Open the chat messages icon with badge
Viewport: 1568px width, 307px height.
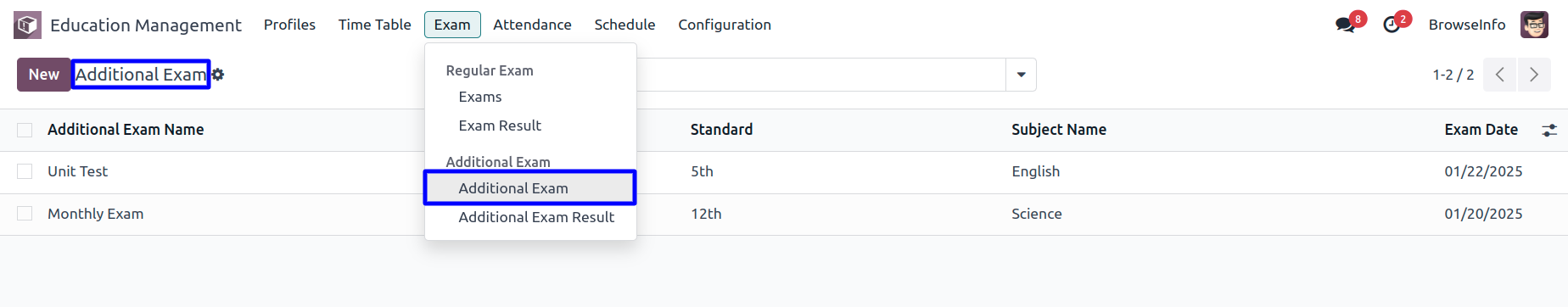tap(1345, 25)
